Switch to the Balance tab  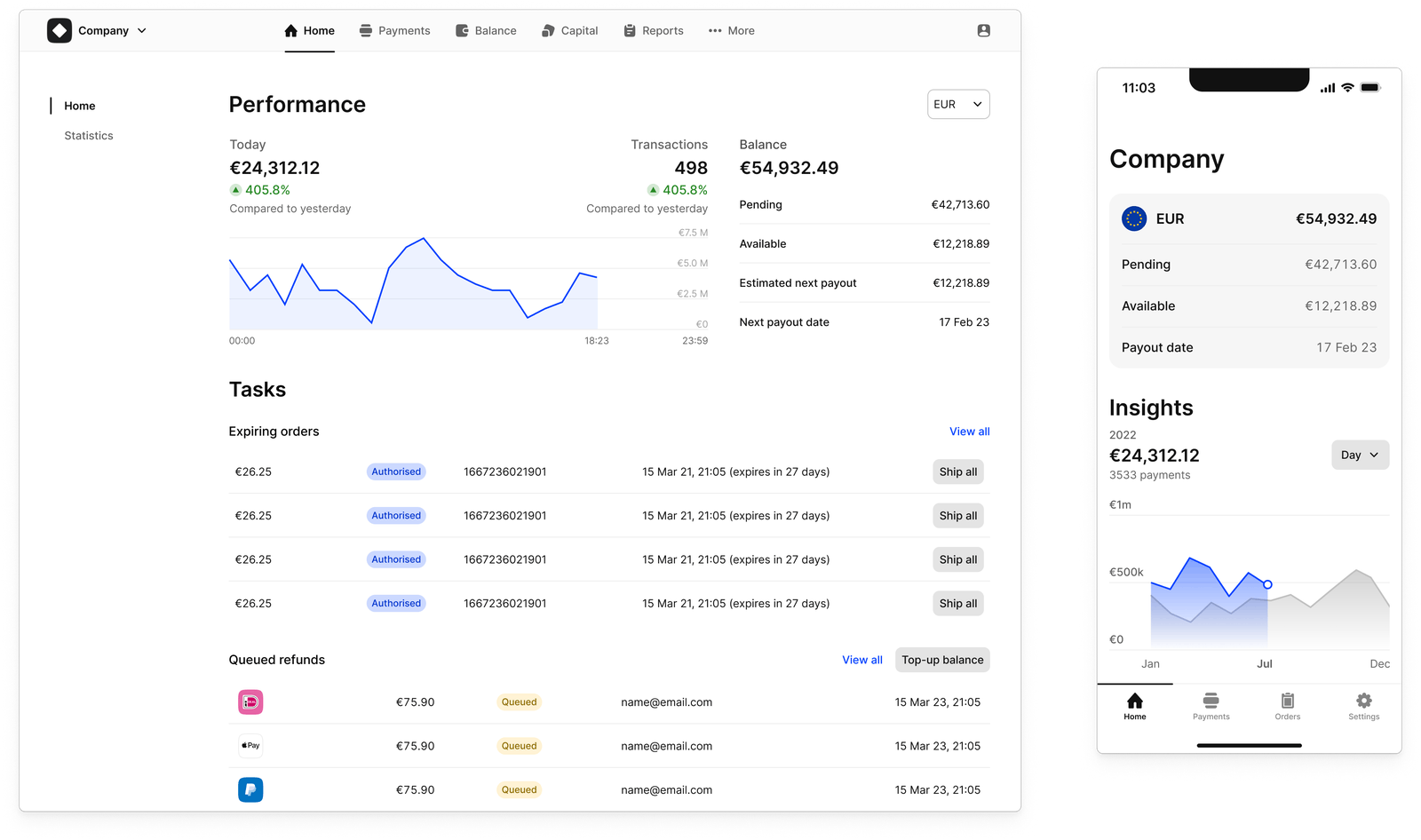pos(486,30)
